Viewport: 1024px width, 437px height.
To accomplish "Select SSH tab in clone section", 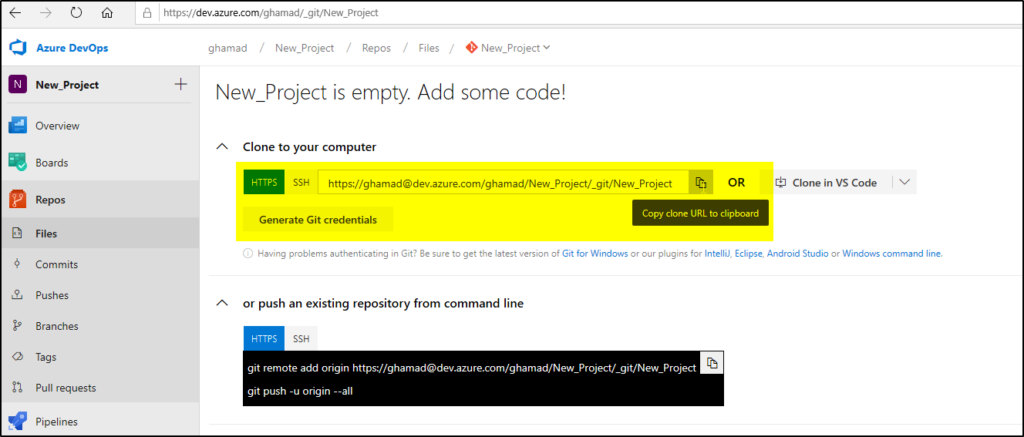I will tap(301, 182).
